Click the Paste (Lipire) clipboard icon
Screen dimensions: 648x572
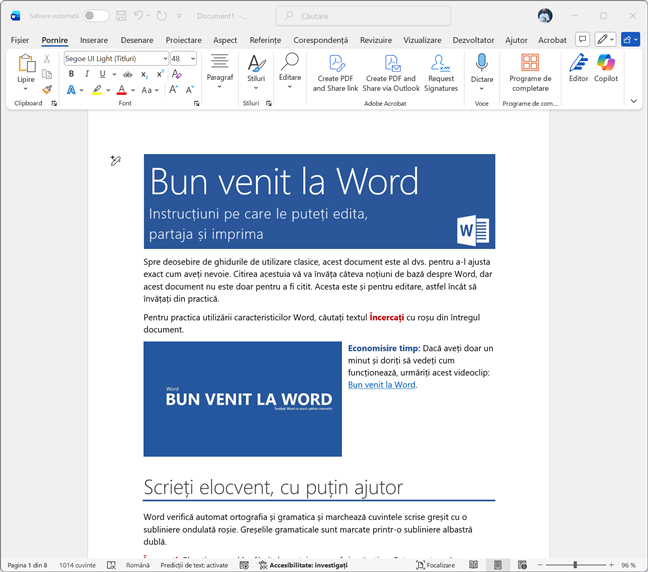[x=26, y=63]
